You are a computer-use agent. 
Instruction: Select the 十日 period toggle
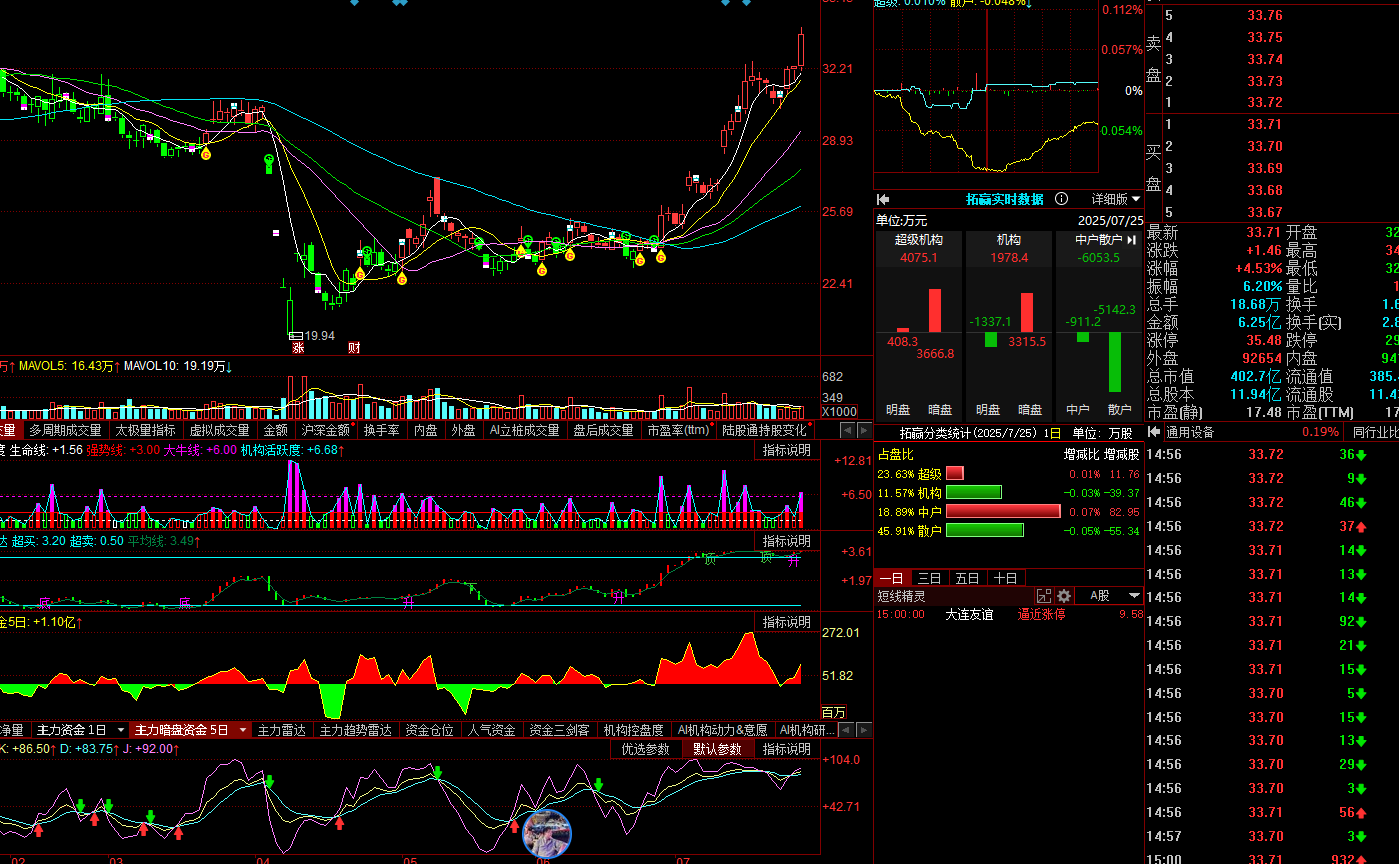click(x=1005, y=578)
